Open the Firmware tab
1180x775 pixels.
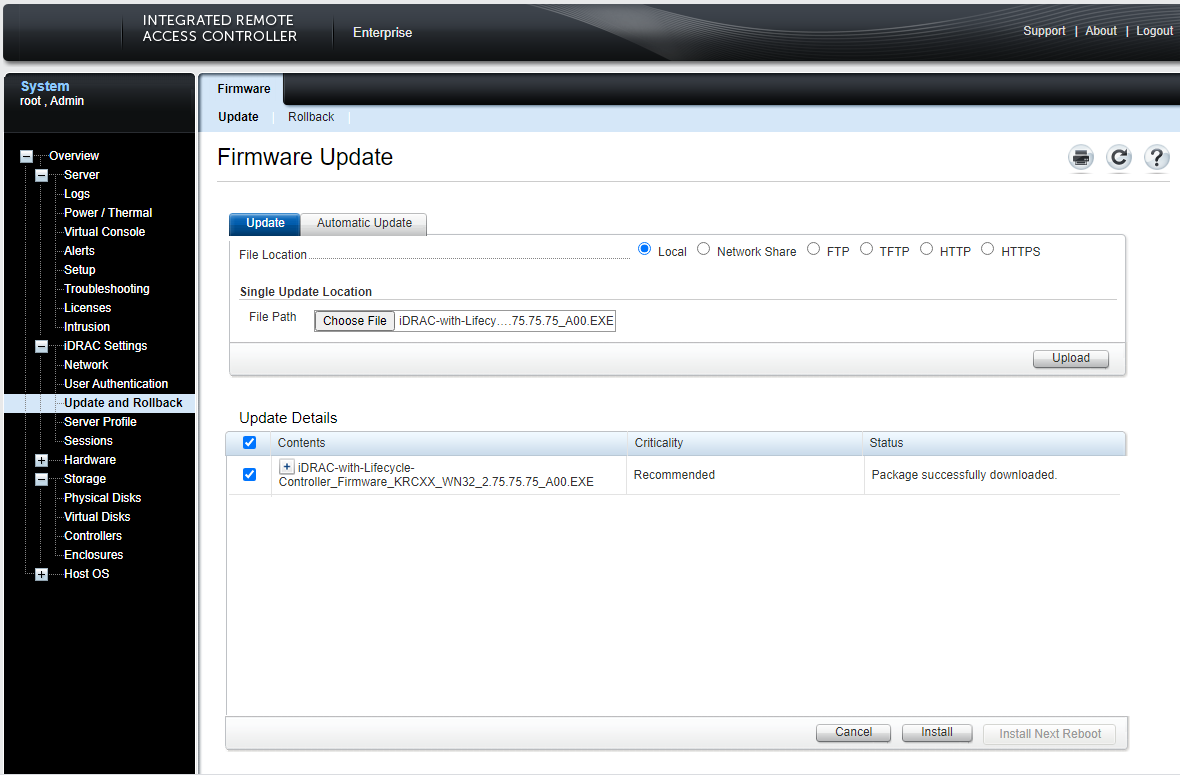coord(243,89)
